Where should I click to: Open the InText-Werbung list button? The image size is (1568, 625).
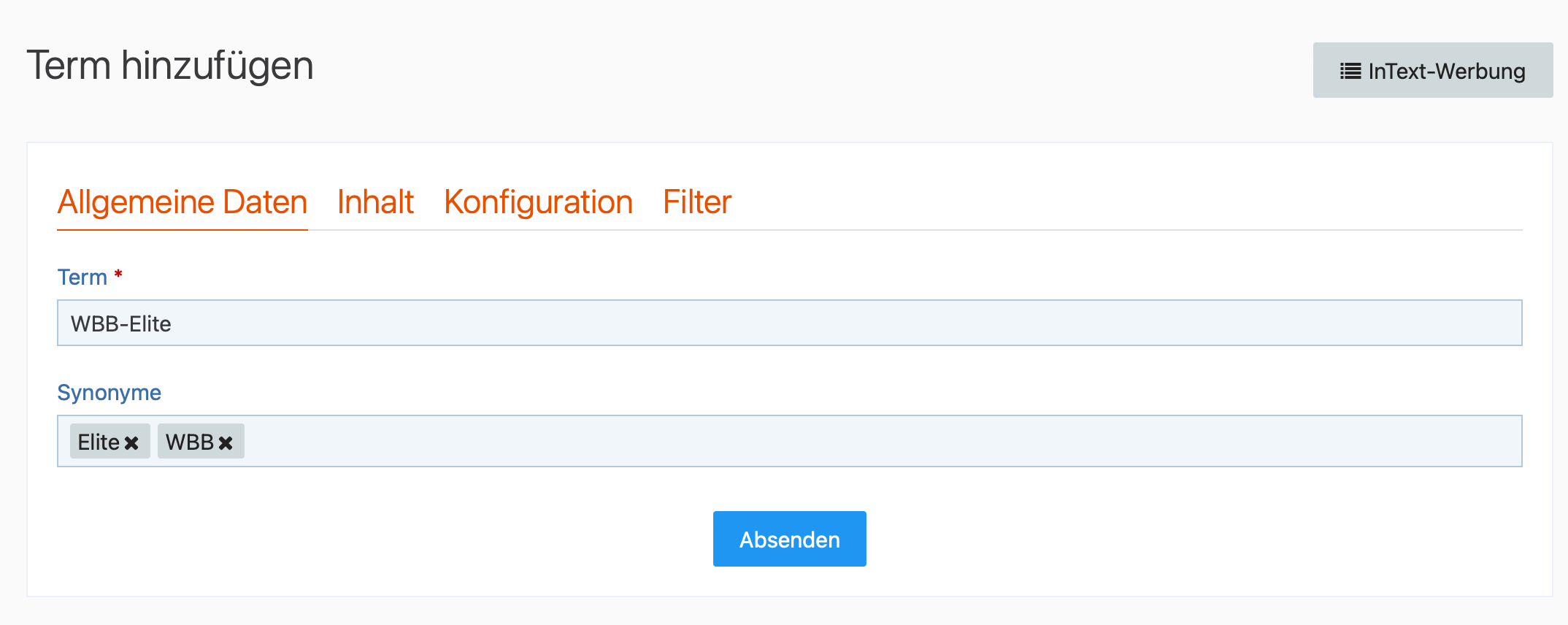(1432, 71)
